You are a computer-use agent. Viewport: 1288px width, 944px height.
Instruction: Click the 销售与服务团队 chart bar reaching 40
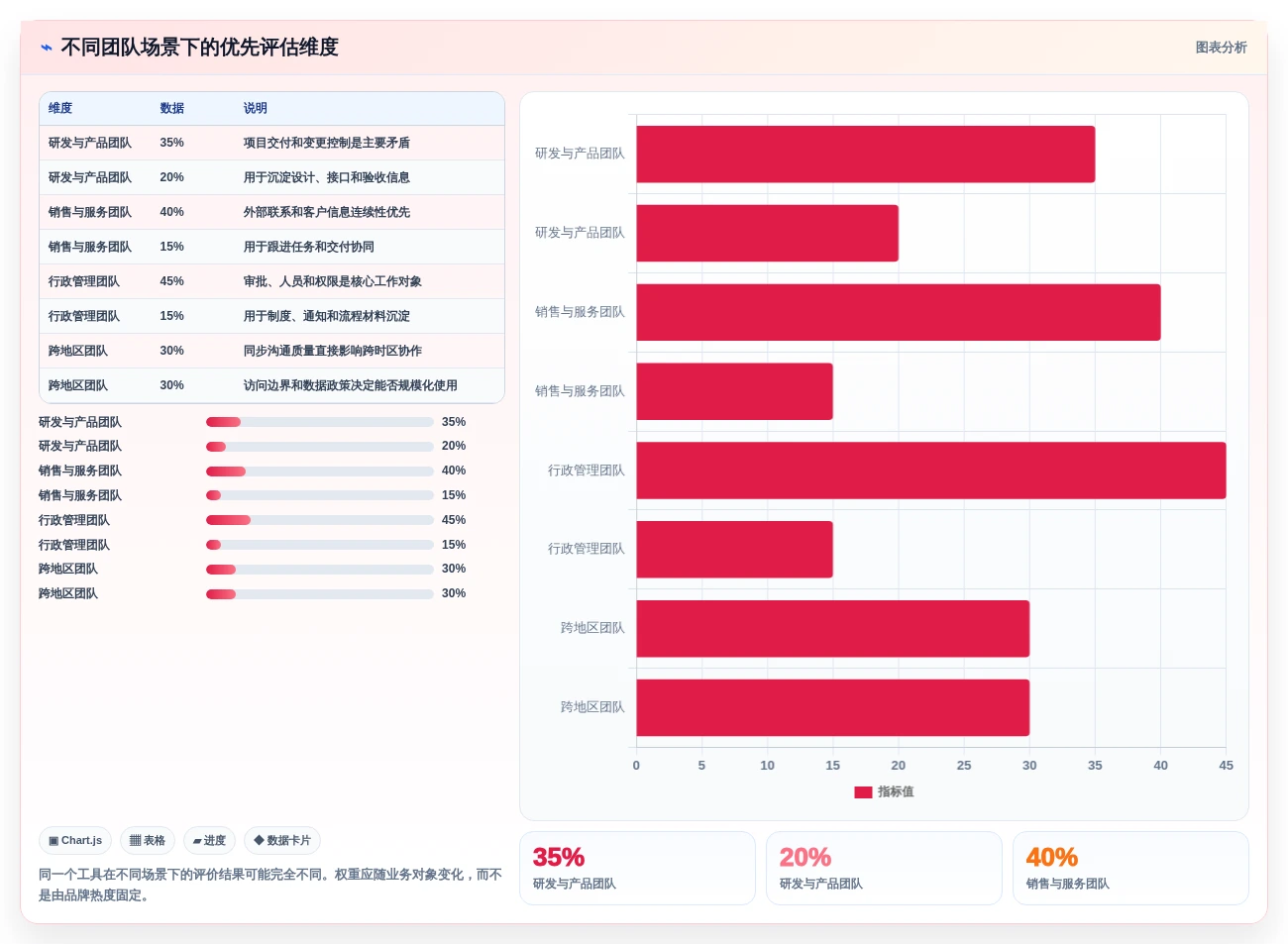click(x=899, y=313)
